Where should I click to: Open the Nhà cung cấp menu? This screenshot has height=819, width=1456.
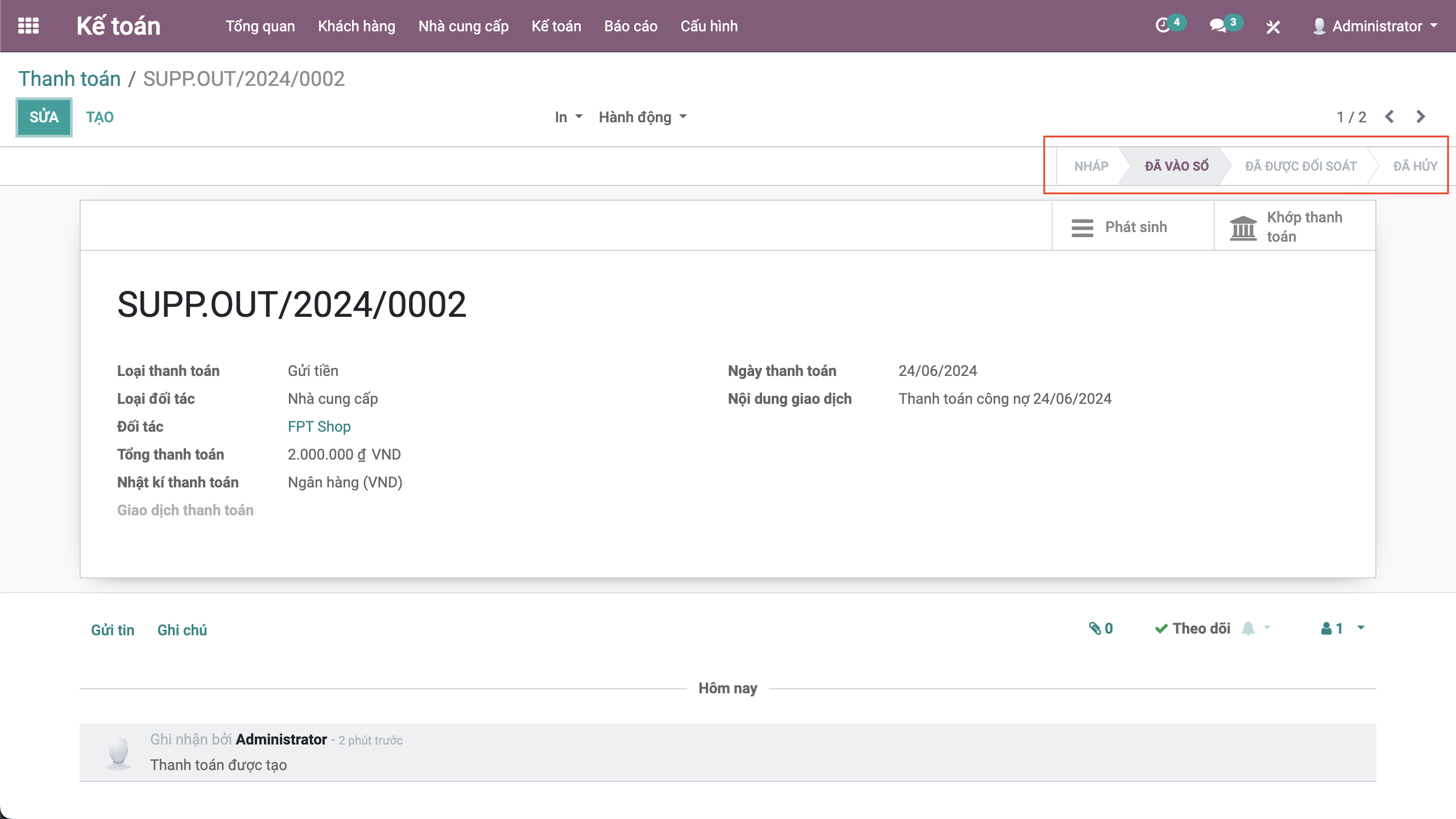463,26
